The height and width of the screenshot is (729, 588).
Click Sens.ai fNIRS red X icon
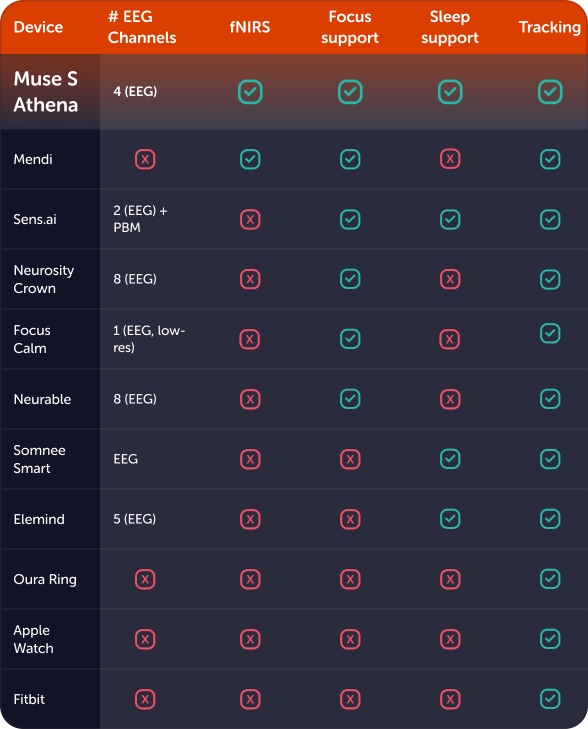(x=250, y=219)
